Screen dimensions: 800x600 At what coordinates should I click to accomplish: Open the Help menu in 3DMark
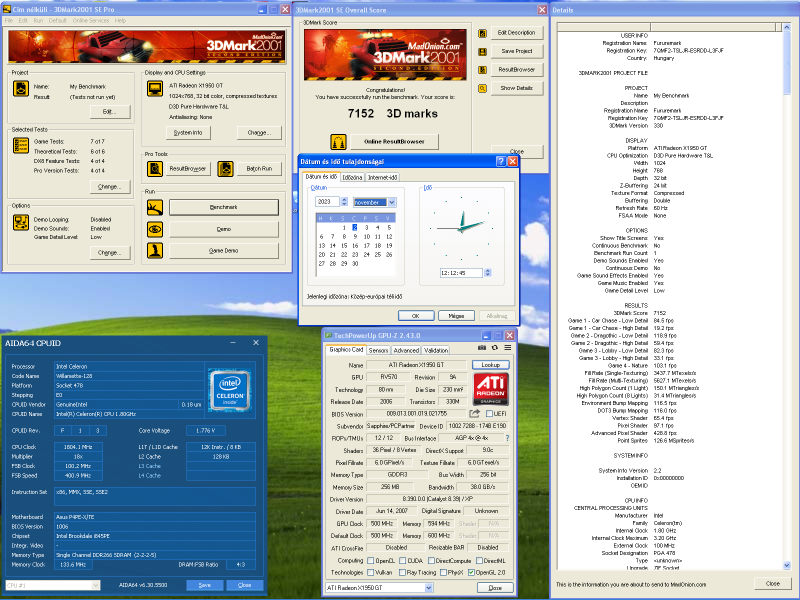tap(120, 21)
